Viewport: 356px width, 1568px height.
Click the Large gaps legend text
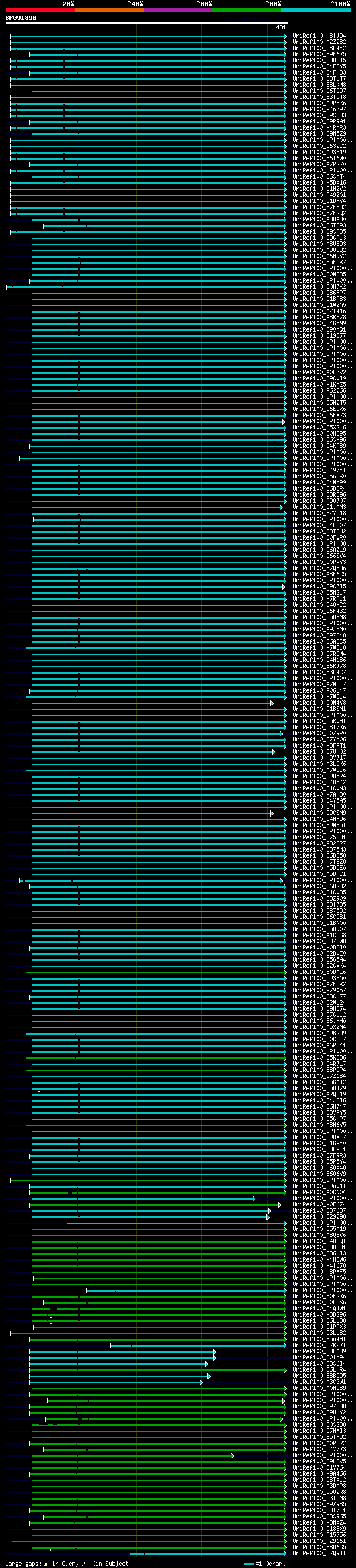68,1563
